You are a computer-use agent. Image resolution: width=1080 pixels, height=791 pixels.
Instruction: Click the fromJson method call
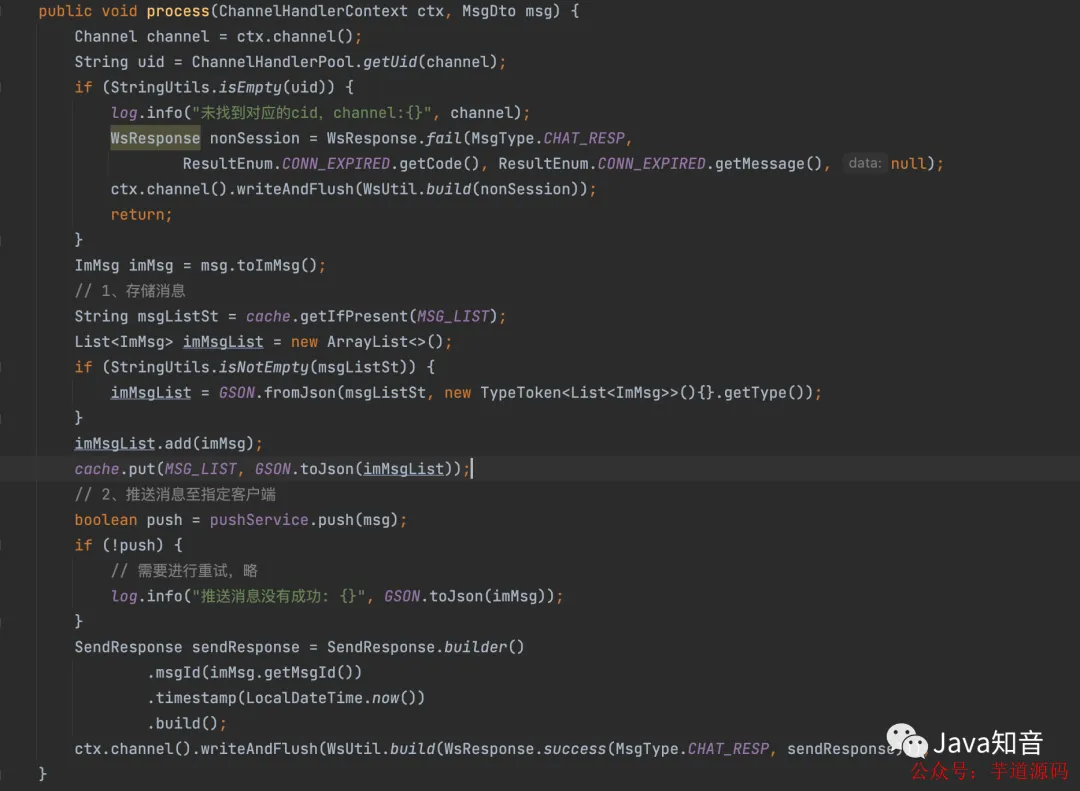(300, 393)
